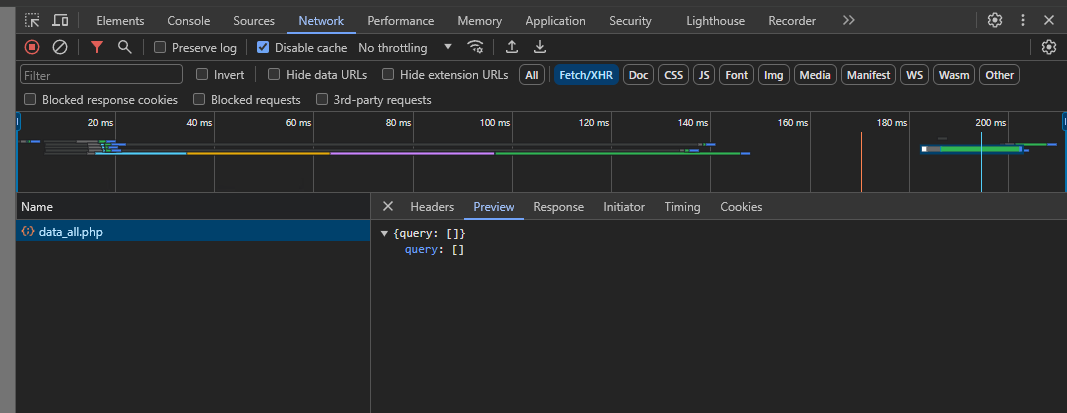
Task: Toggle the red filter funnel icon
Action: pyautogui.click(x=97, y=47)
